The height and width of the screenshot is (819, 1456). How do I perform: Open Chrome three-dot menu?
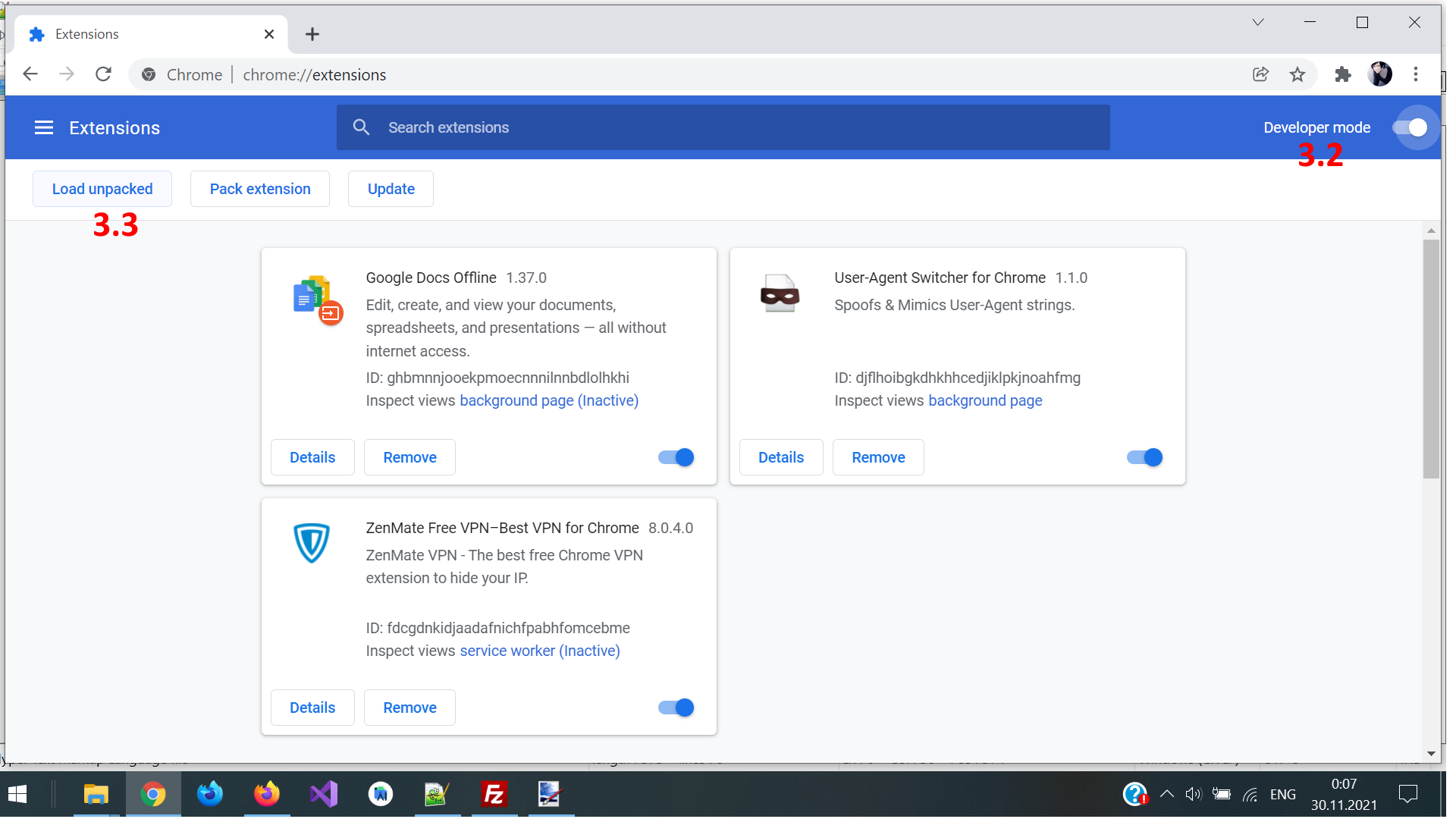coord(1416,74)
